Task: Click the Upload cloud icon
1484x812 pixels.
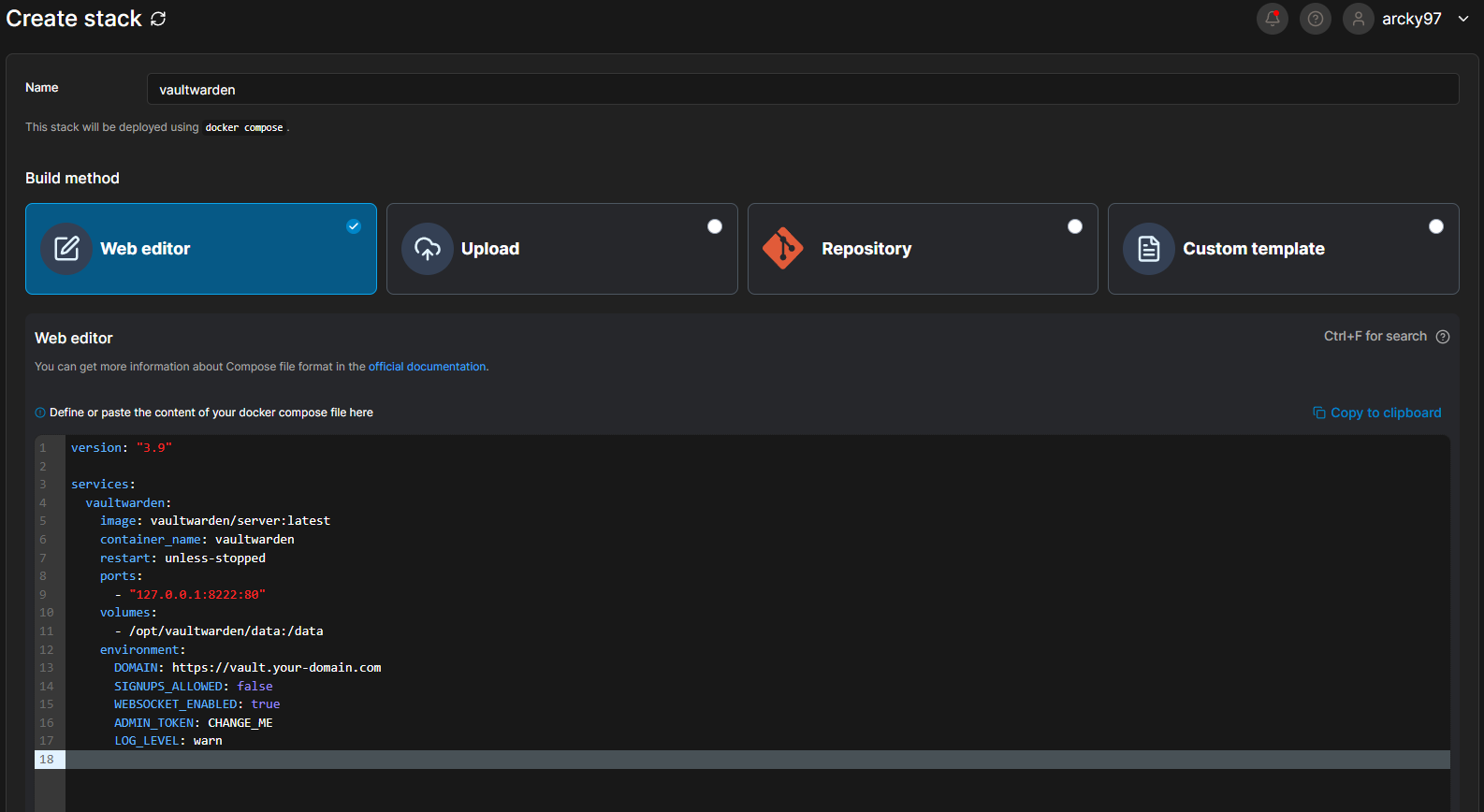Action: [x=428, y=249]
